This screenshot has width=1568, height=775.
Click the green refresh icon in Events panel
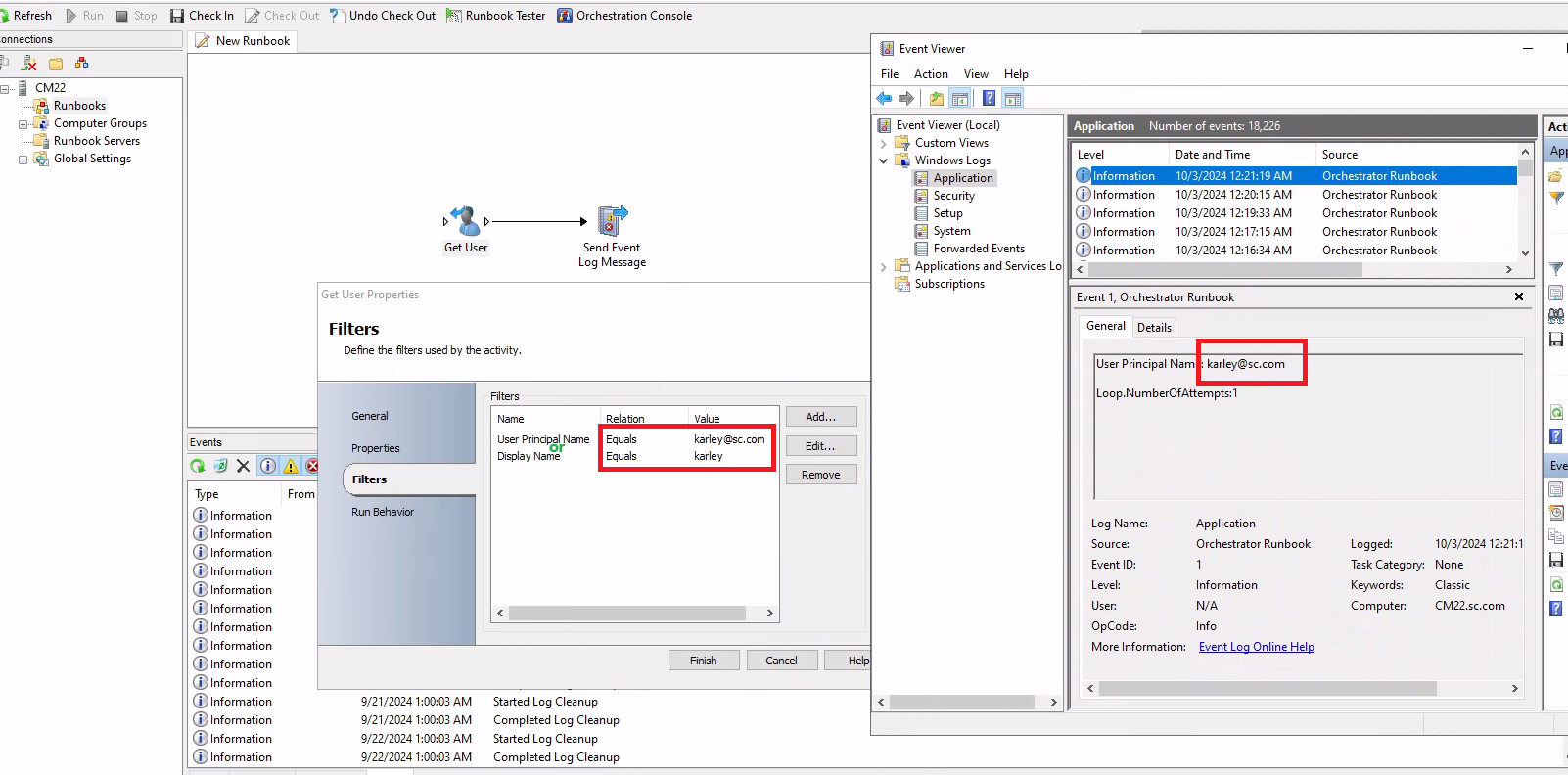coord(198,466)
